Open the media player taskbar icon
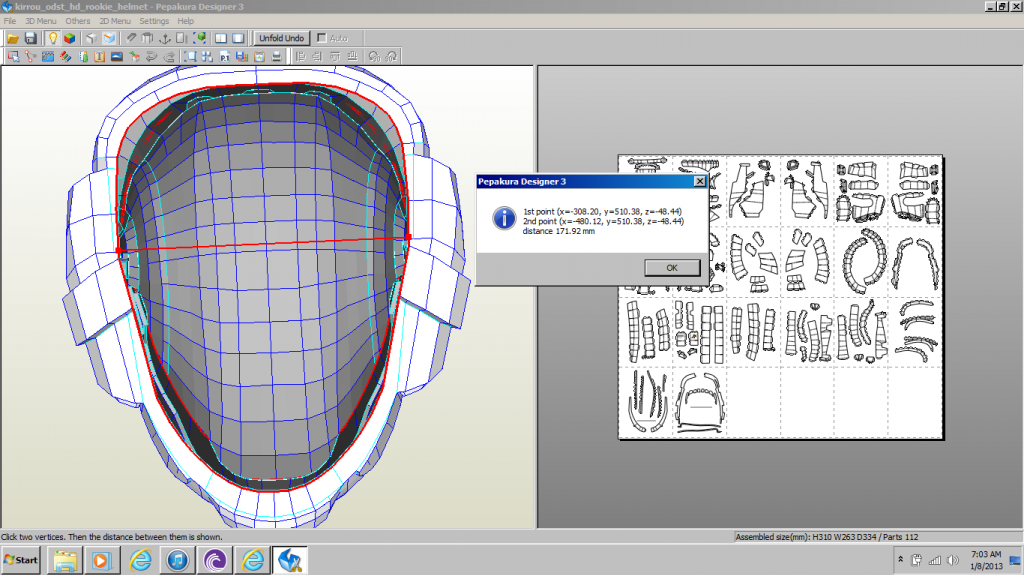The height and width of the screenshot is (575, 1024). pos(101,561)
